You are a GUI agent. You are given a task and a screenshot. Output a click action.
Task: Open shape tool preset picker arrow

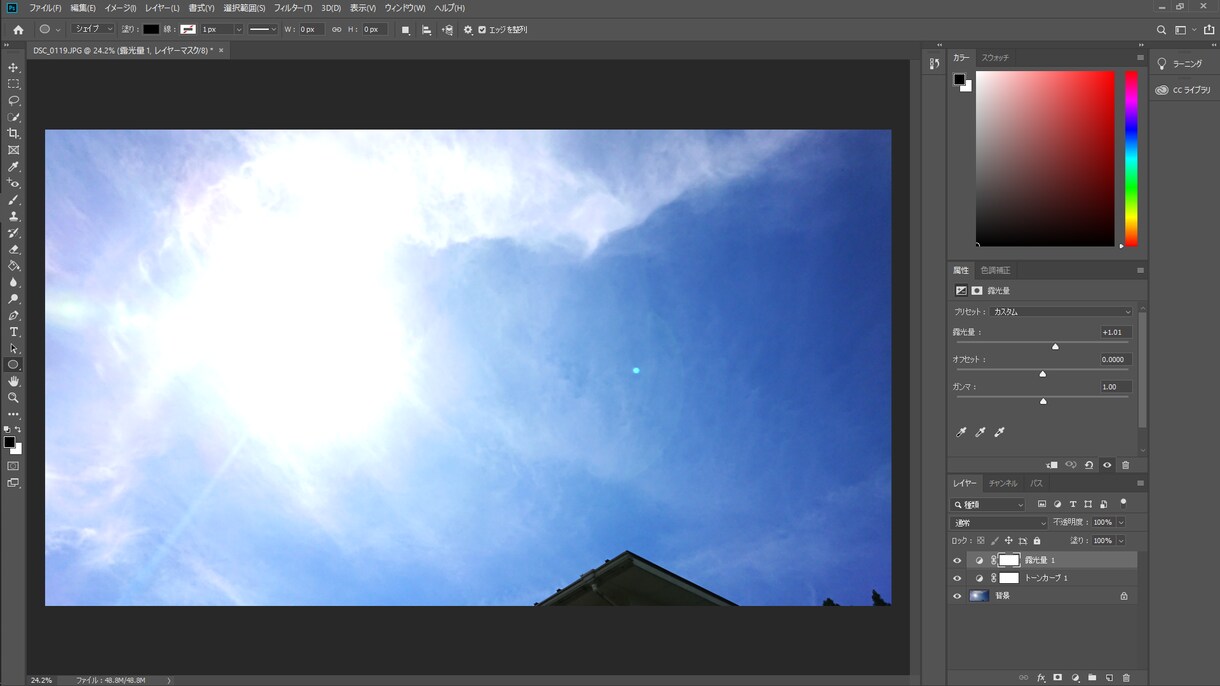[58, 30]
